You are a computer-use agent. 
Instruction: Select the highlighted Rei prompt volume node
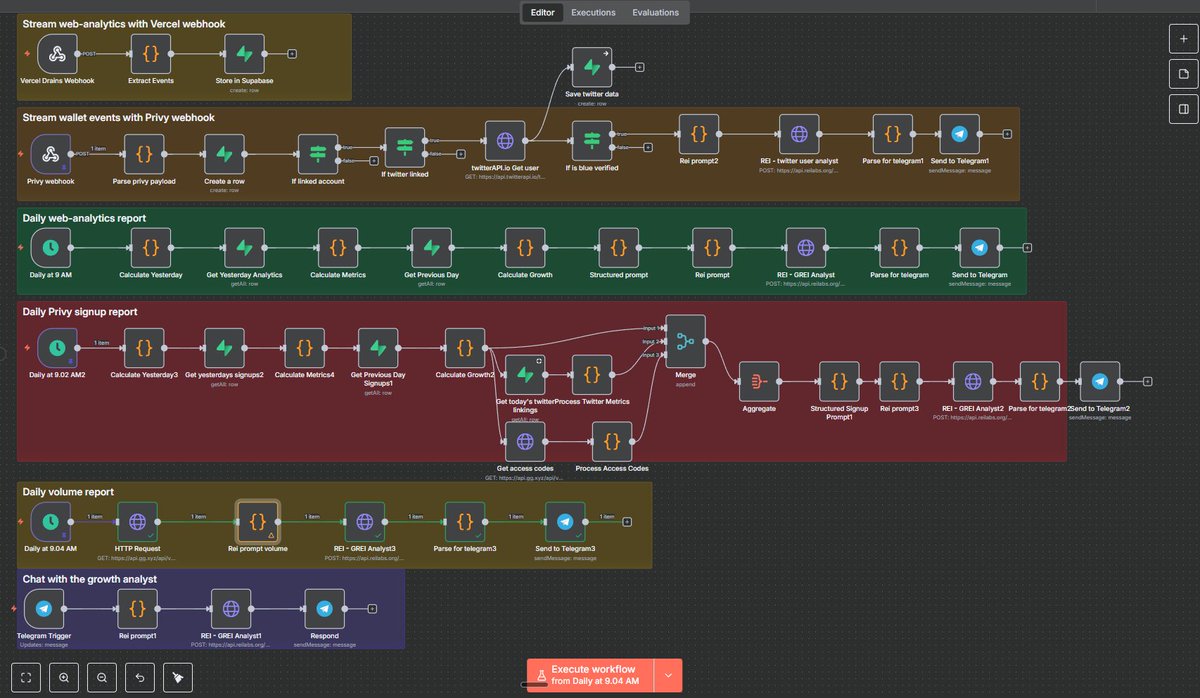(258, 521)
